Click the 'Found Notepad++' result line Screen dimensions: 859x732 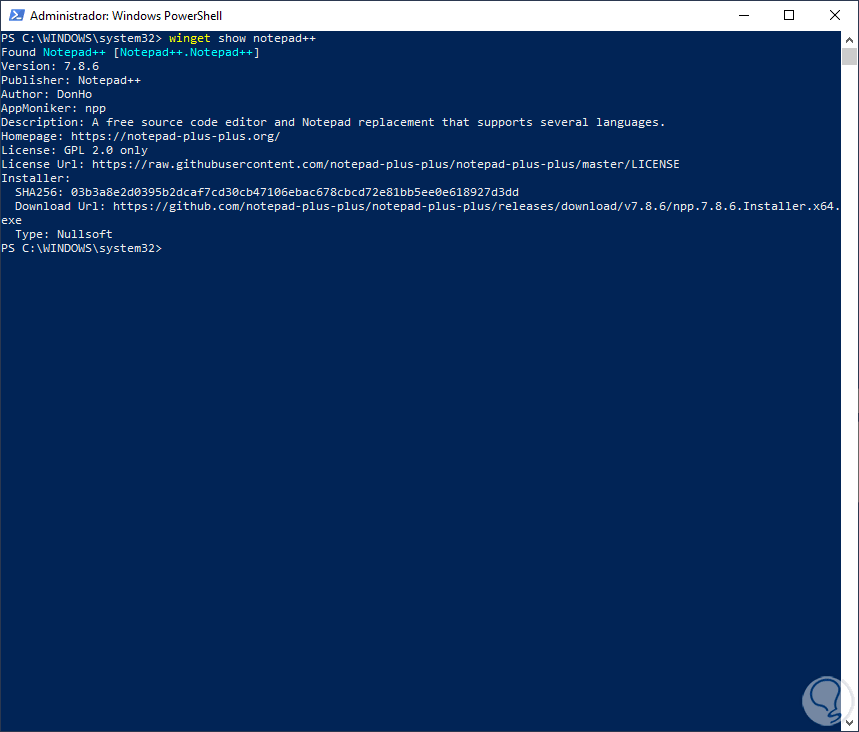click(x=130, y=52)
